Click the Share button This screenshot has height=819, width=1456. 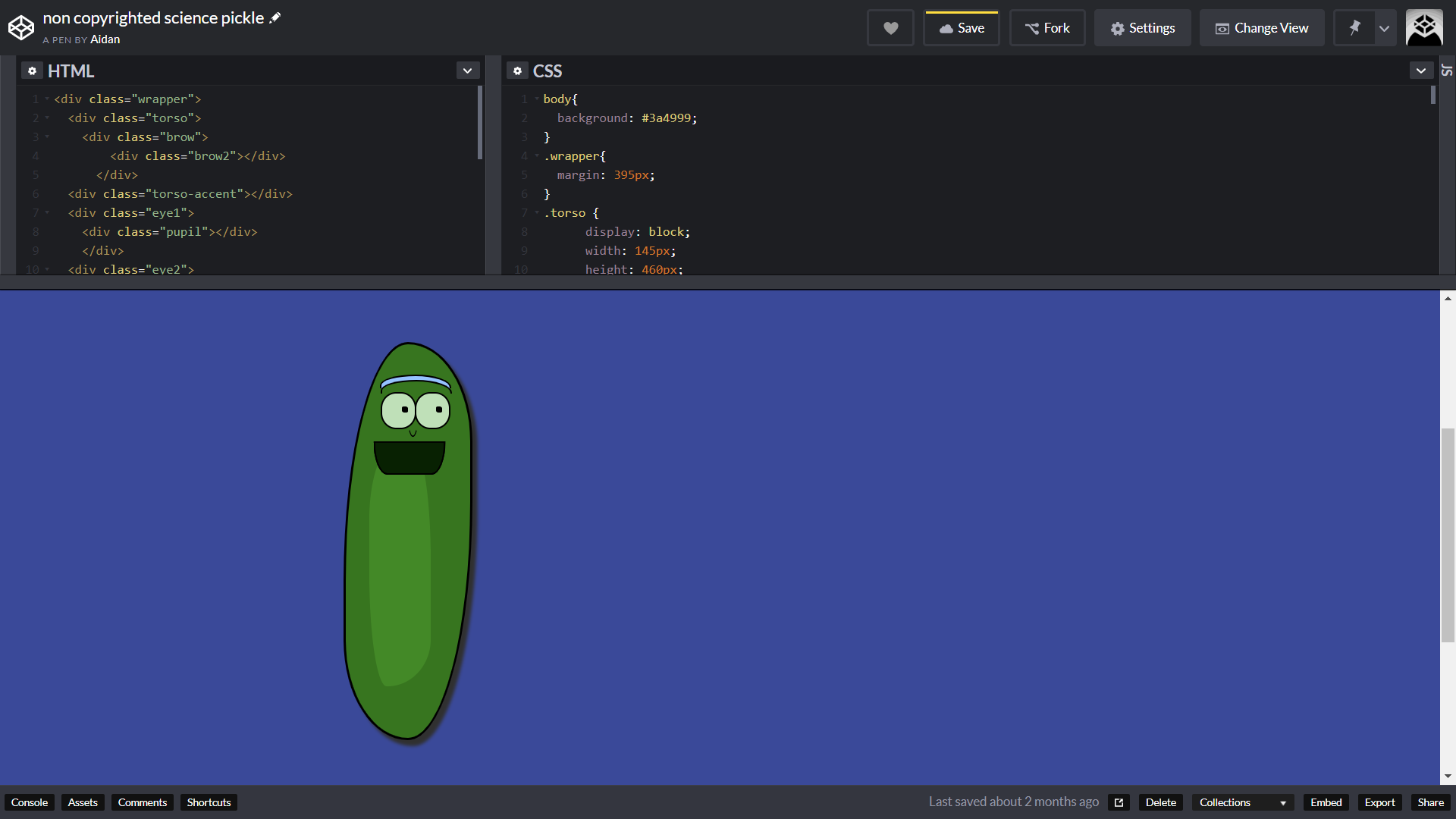(x=1431, y=802)
